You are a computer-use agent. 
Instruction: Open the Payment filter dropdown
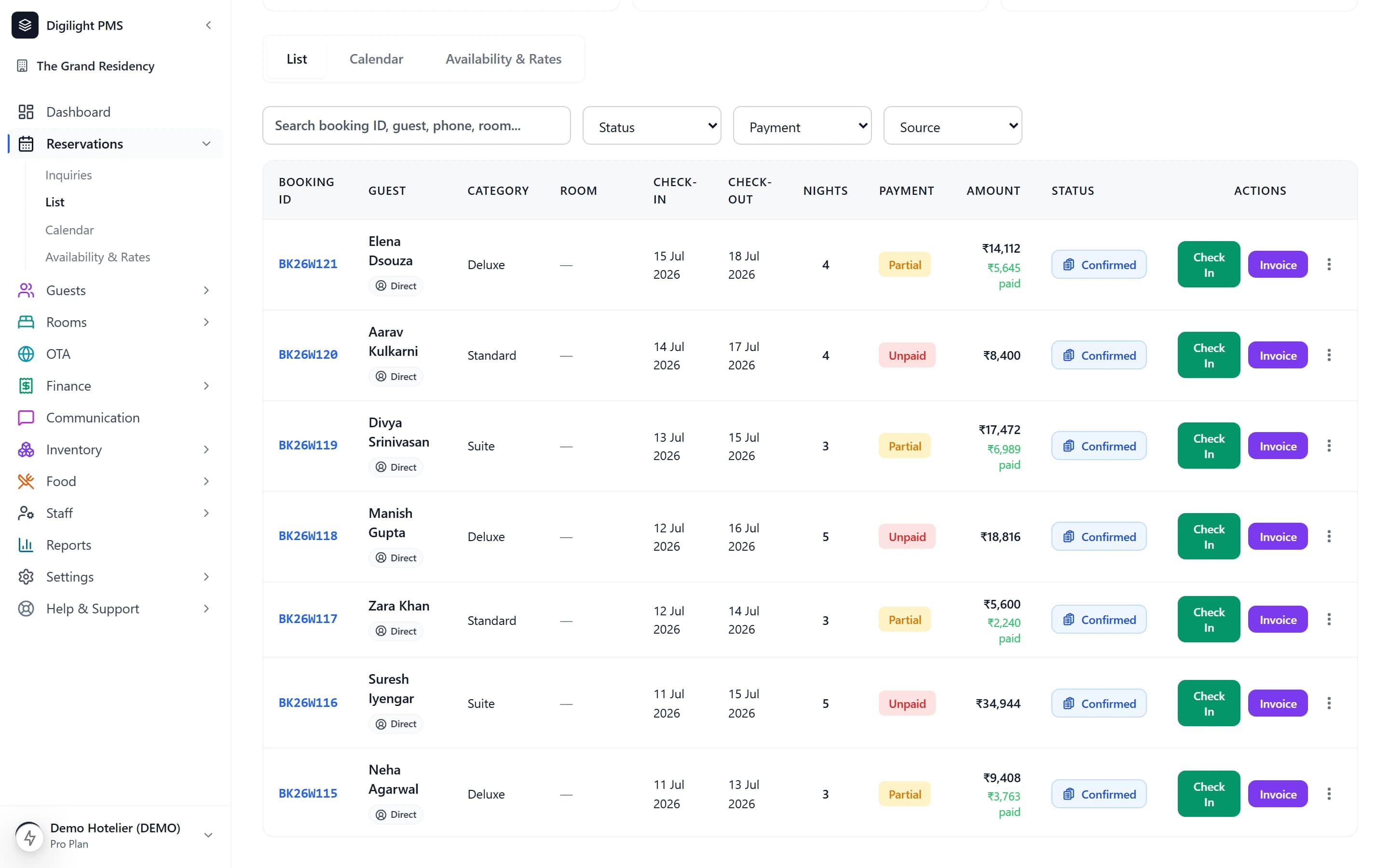click(802, 126)
